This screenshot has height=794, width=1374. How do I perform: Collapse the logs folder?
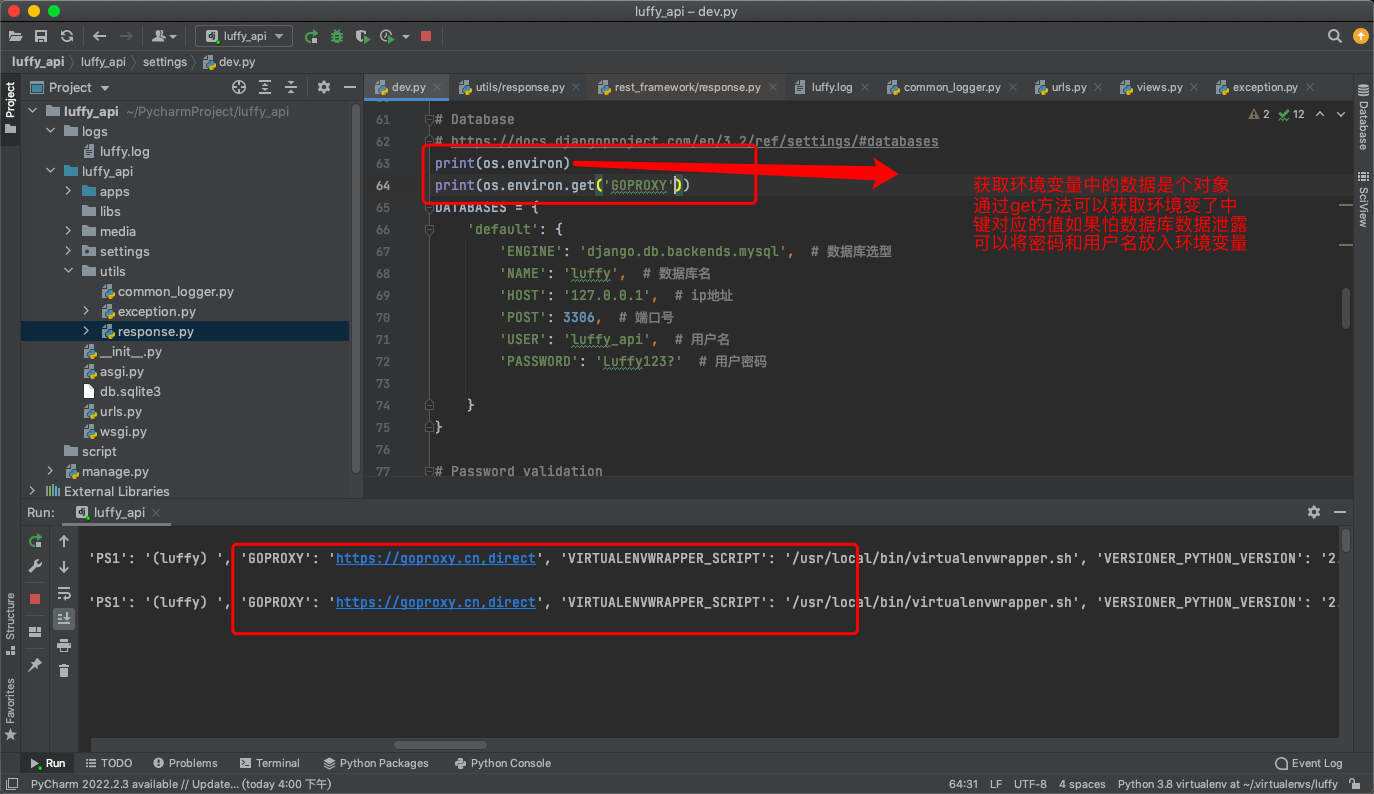pos(51,131)
